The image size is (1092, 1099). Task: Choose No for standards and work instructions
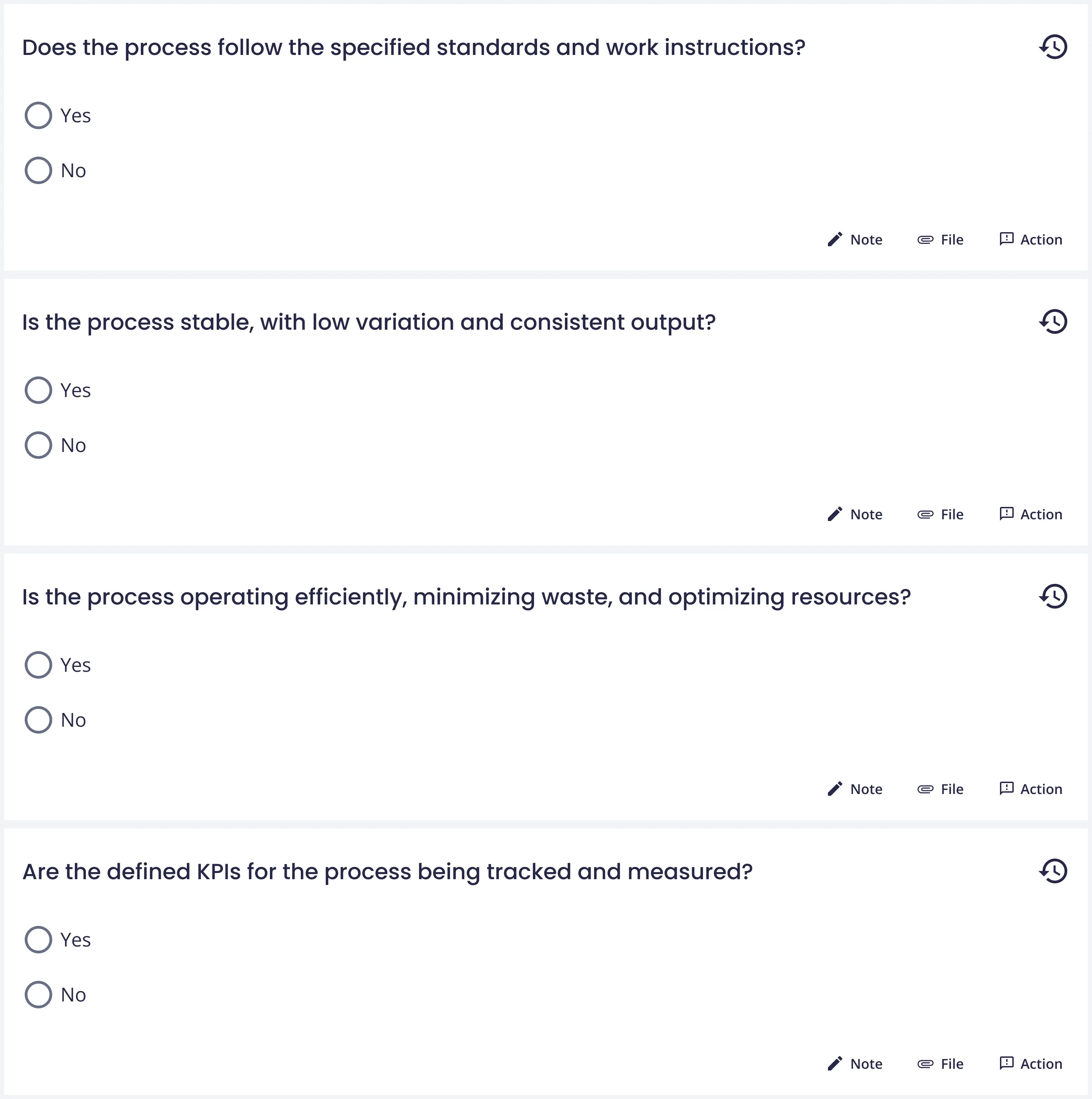tap(39, 171)
